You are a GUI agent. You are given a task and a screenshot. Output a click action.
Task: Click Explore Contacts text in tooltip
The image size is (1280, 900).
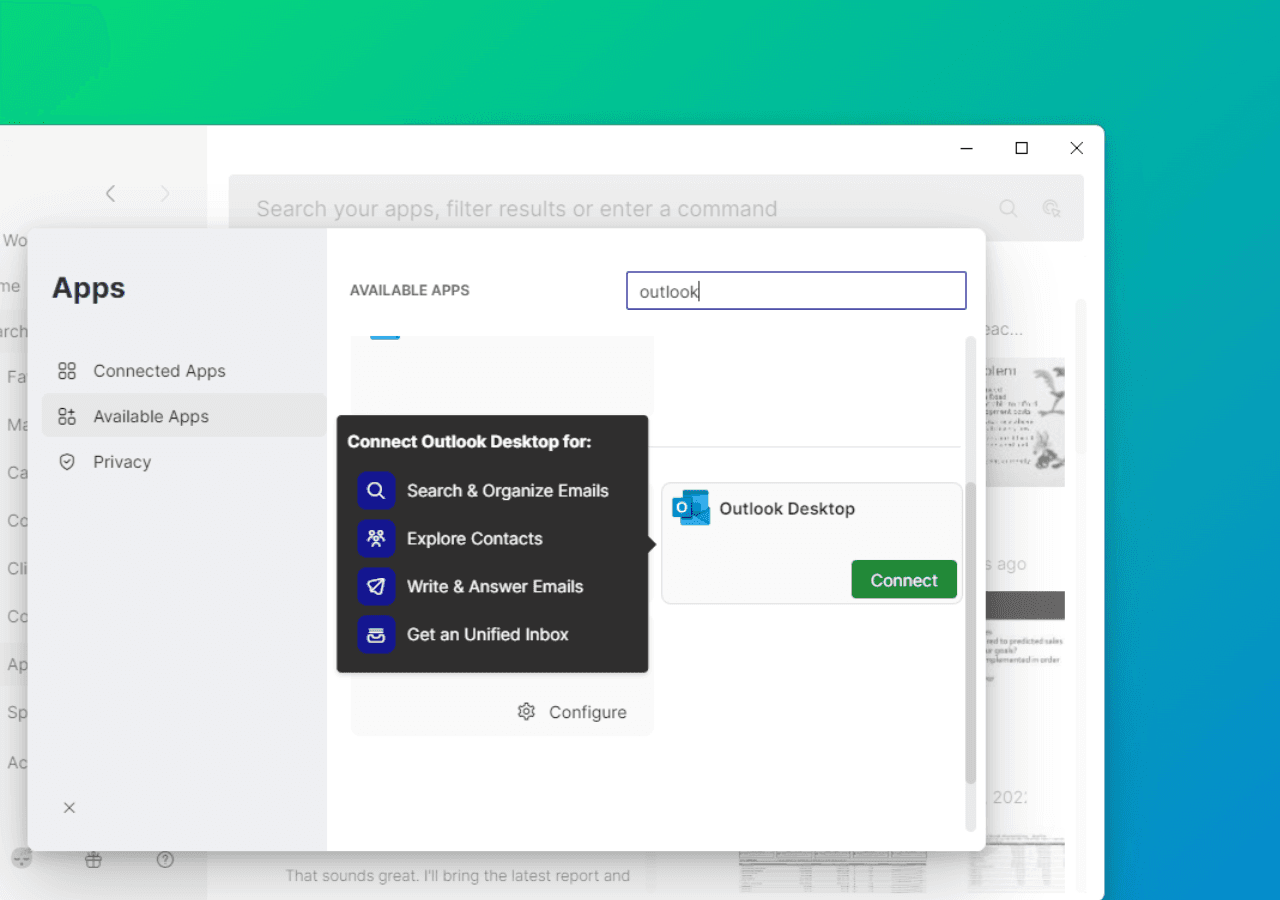point(475,538)
